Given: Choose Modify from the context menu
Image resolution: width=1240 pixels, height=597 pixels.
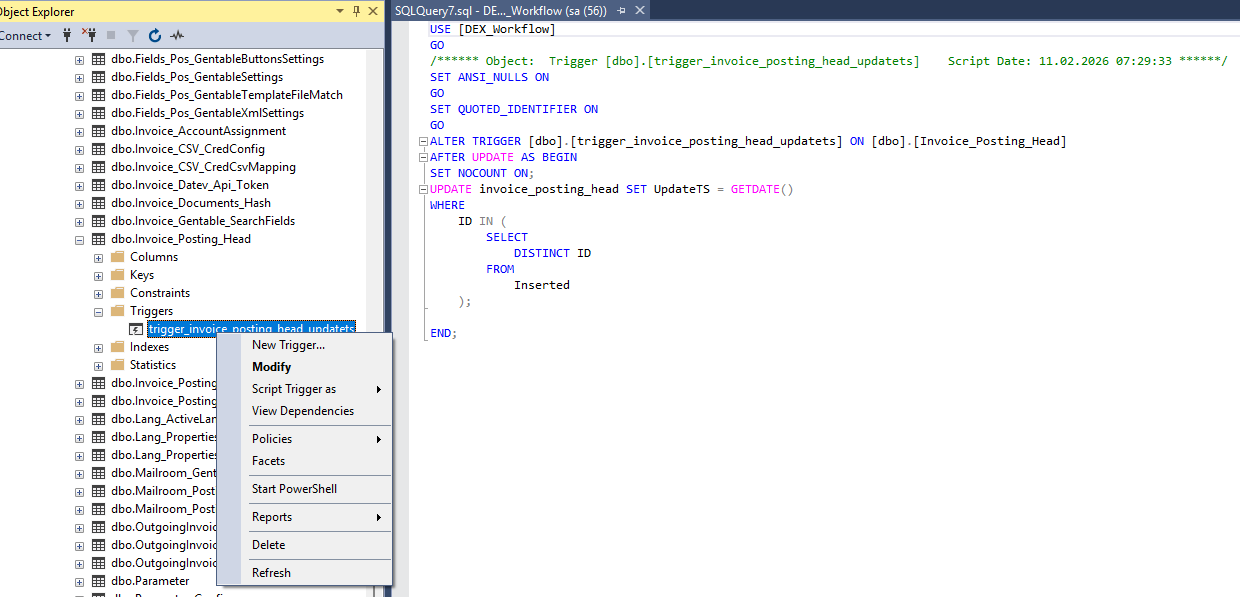Looking at the screenshot, I should 271,367.
